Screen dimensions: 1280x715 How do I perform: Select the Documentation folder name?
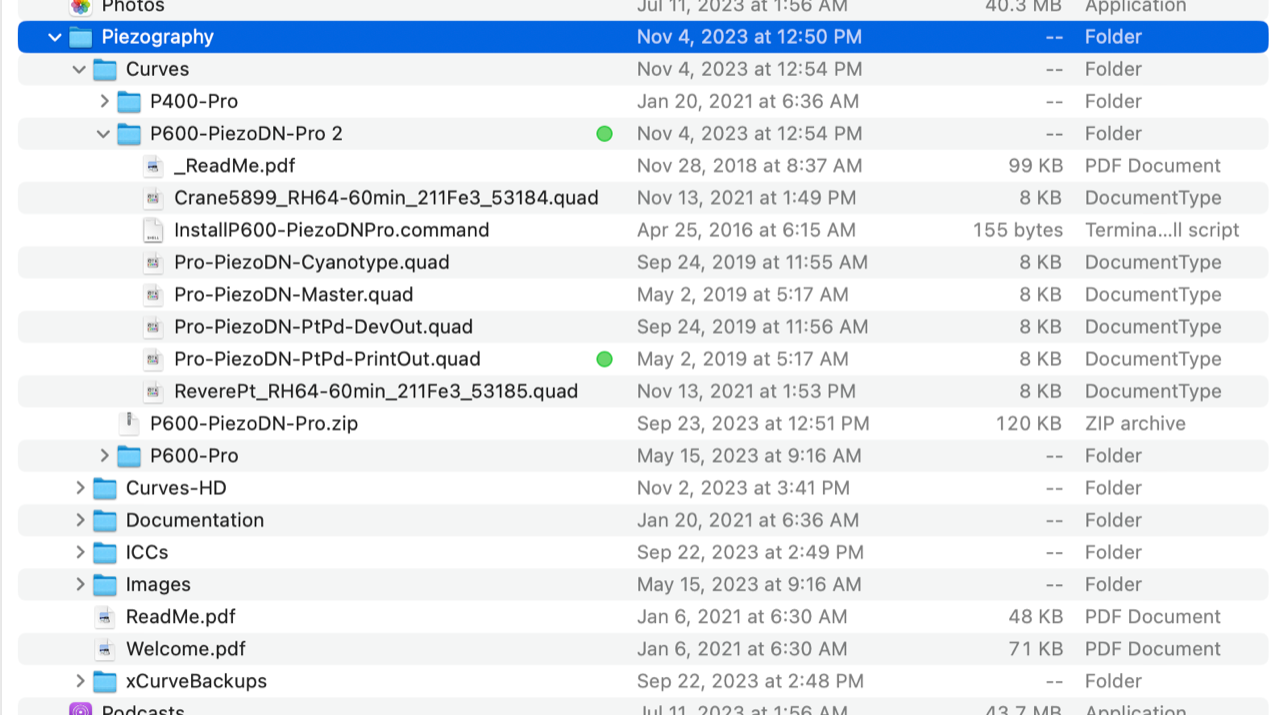(x=195, y=520)
